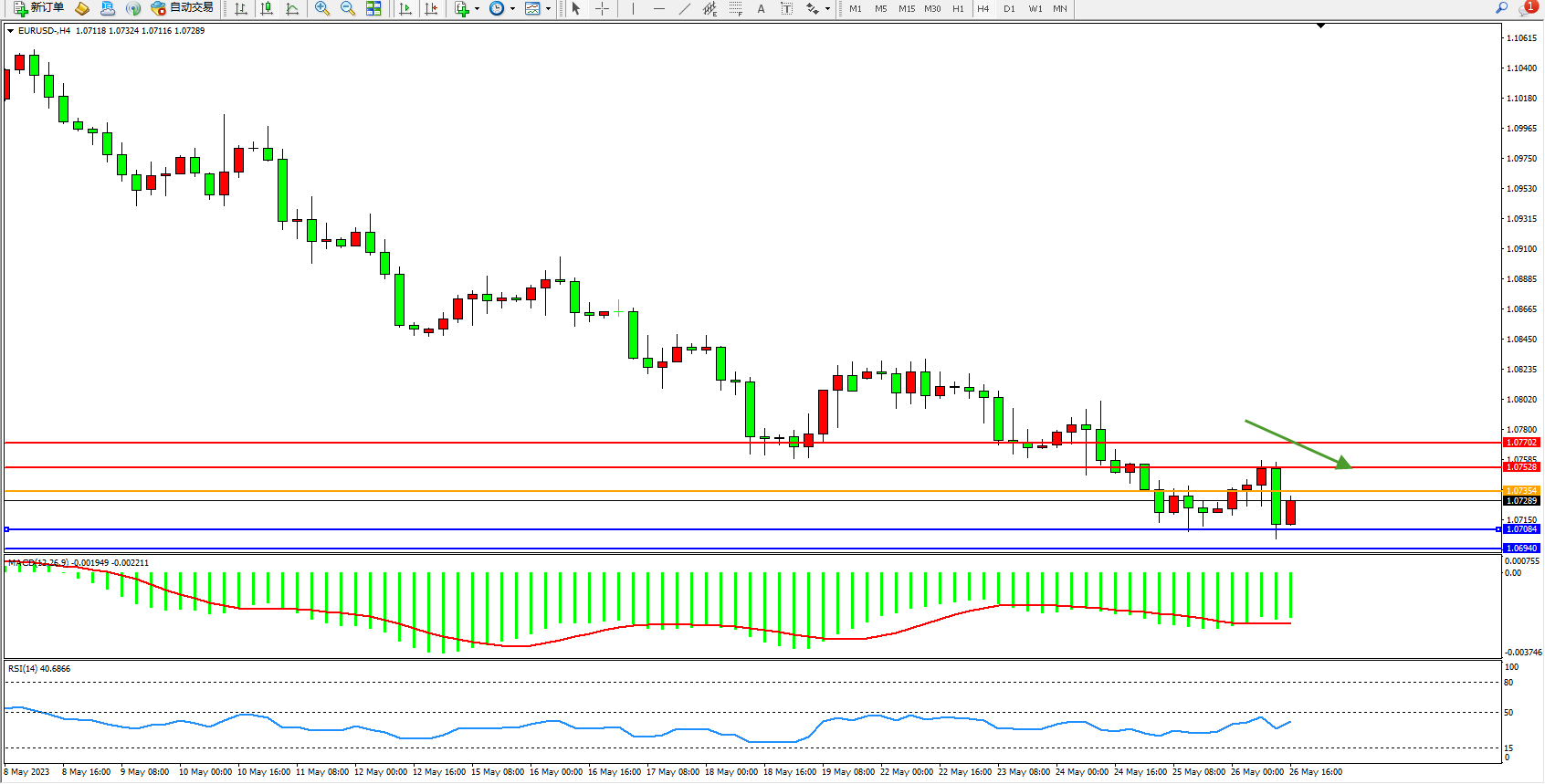The height and width of the screenshot is (784, 1545).
Task: Switch chart to candlestick mode
Action: pos(267,8)
